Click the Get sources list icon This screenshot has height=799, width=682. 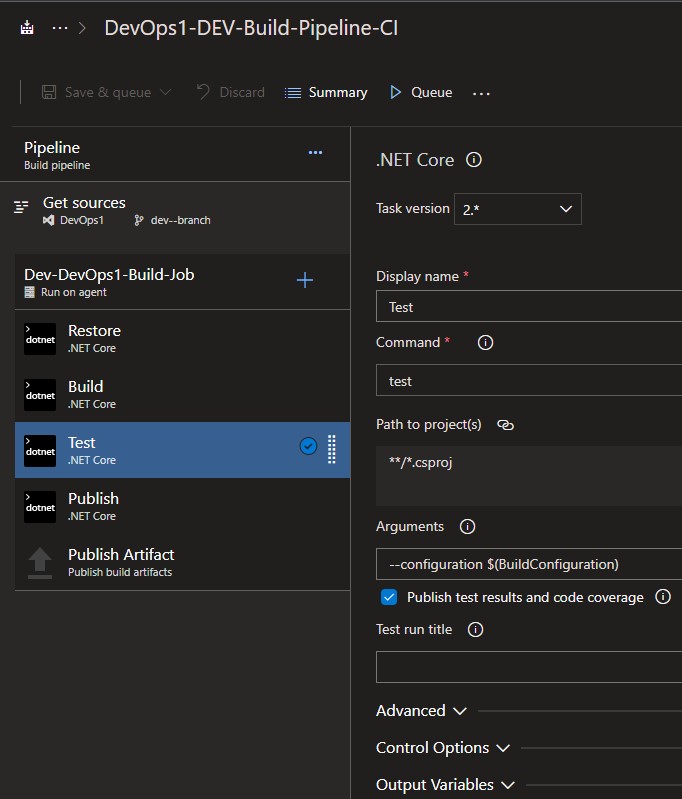[21, 207]
